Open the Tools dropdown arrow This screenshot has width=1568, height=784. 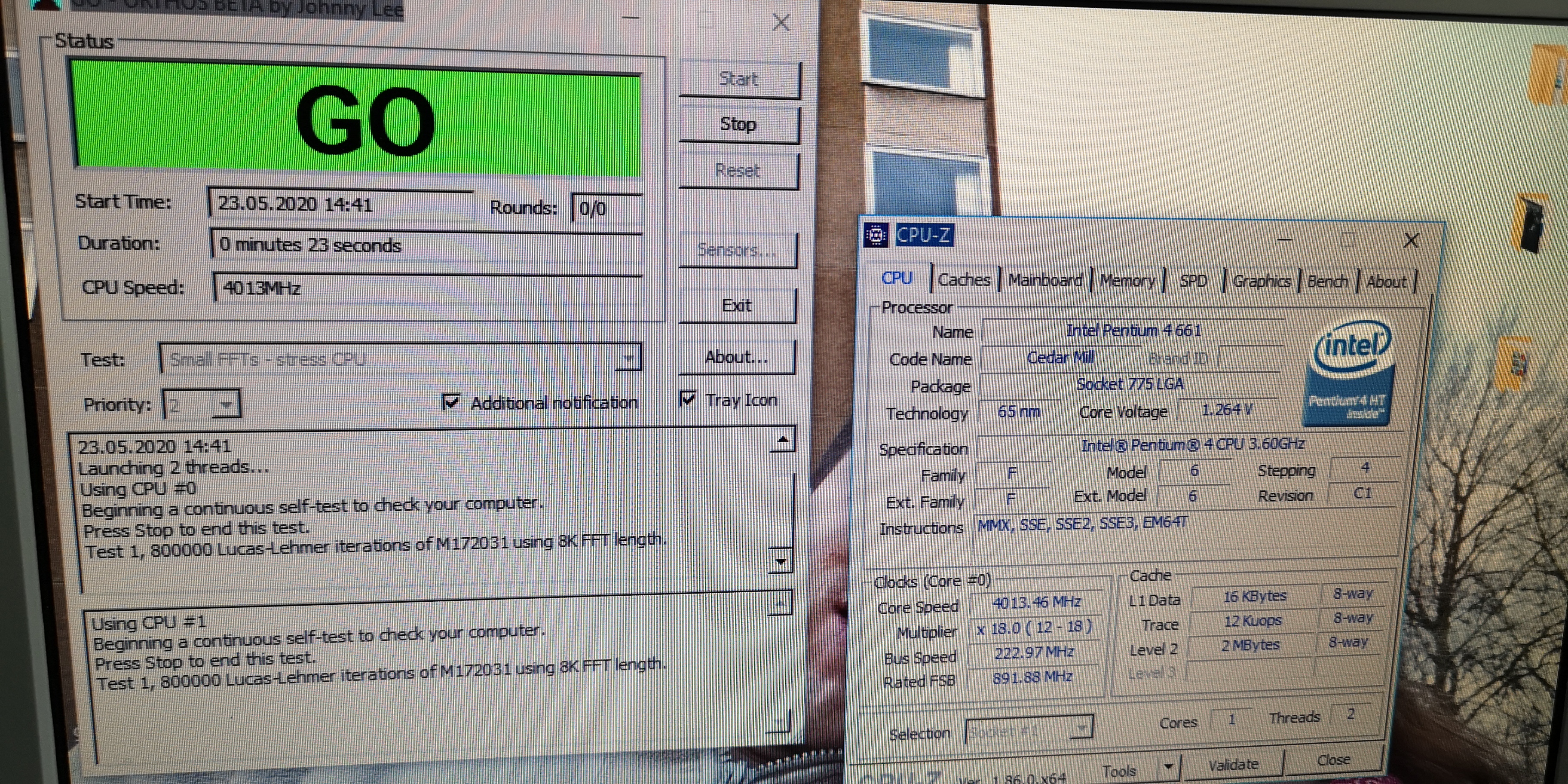[1168, 767]
